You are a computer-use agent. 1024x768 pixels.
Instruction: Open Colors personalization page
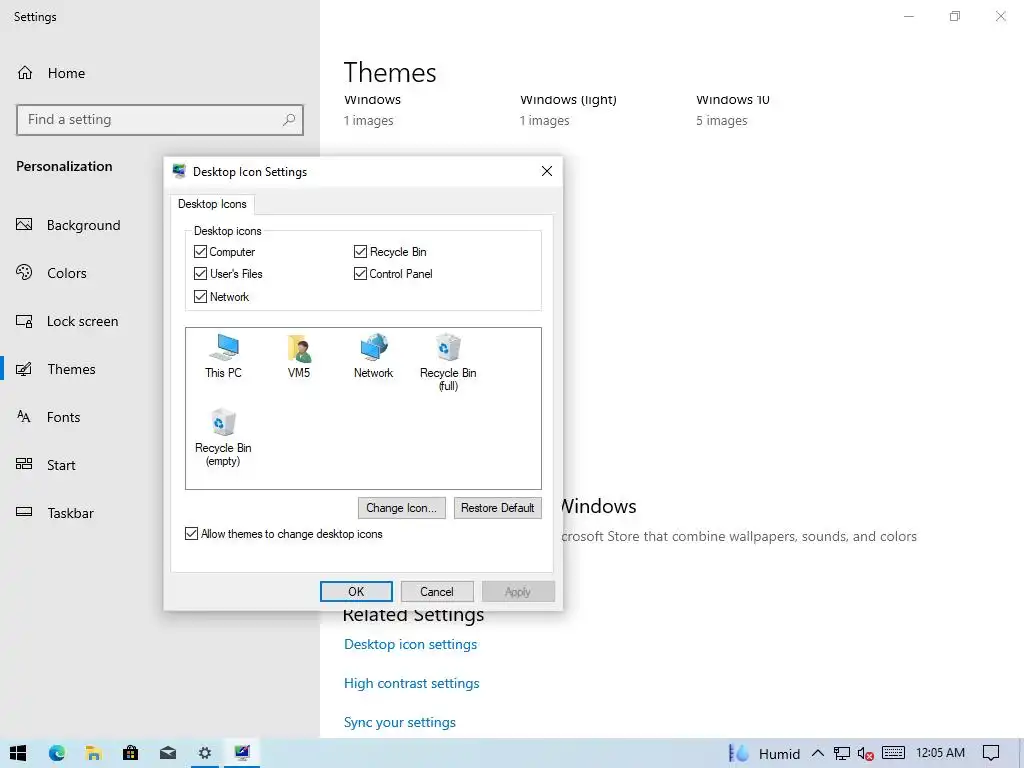coord(66,273)
